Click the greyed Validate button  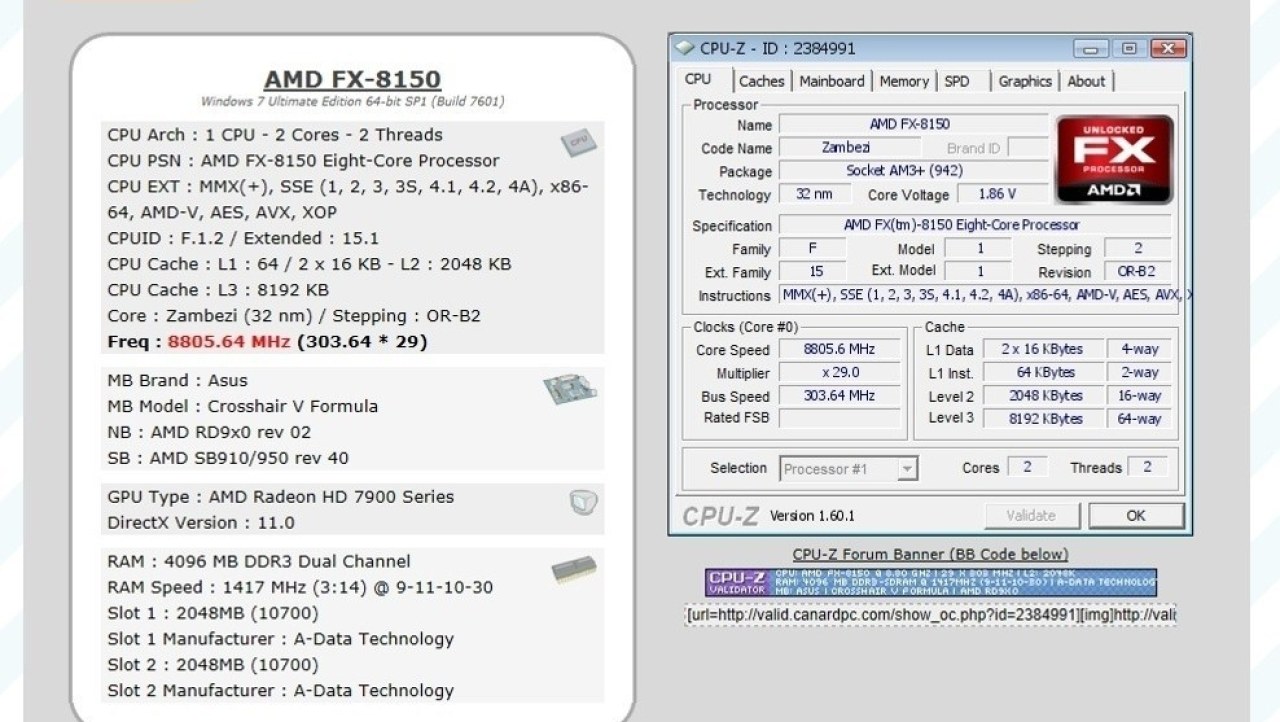[1031, 516]
